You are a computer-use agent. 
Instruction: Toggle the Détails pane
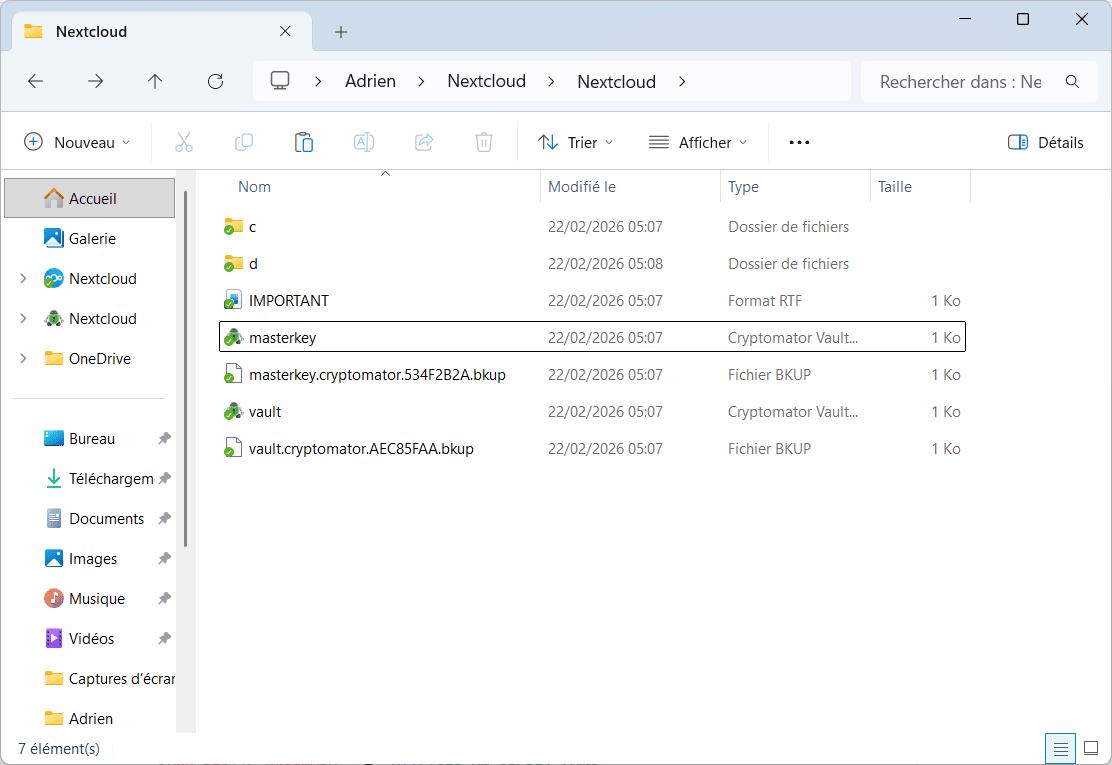1046,142
